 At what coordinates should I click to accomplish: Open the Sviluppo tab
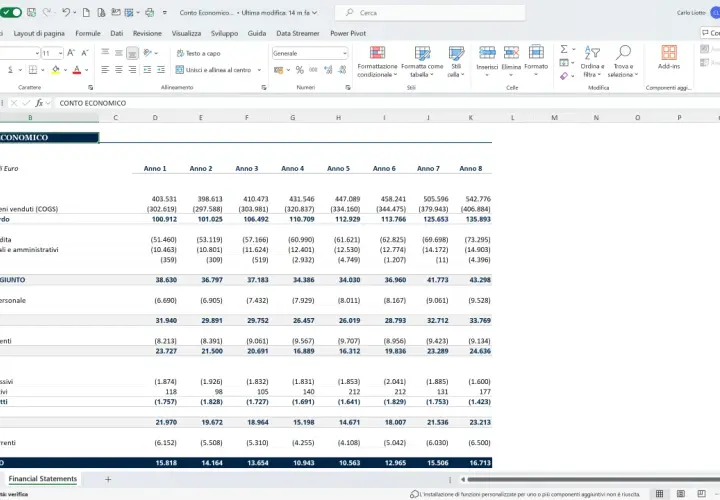pyautogui.click(x=224, y=33)
